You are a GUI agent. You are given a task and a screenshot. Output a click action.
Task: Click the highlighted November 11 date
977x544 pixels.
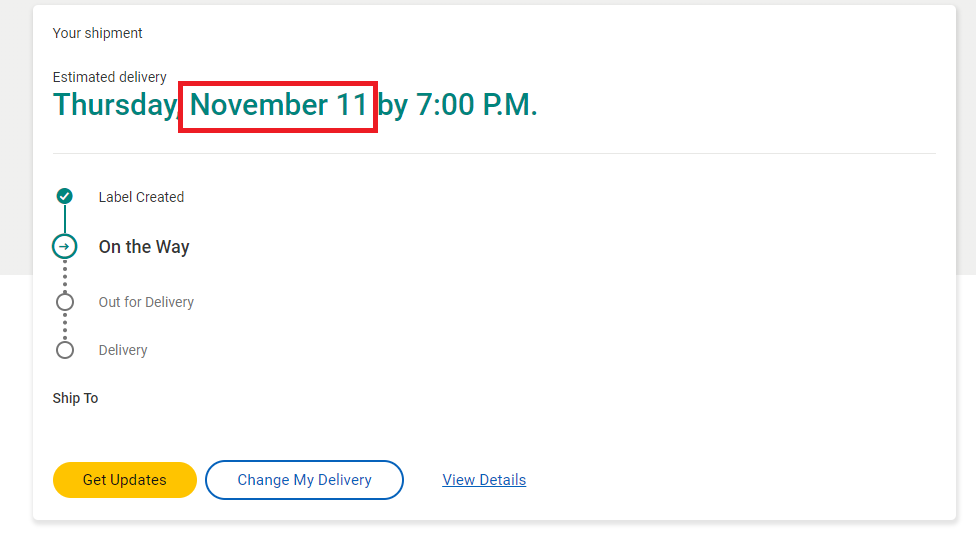pos(278,106)
